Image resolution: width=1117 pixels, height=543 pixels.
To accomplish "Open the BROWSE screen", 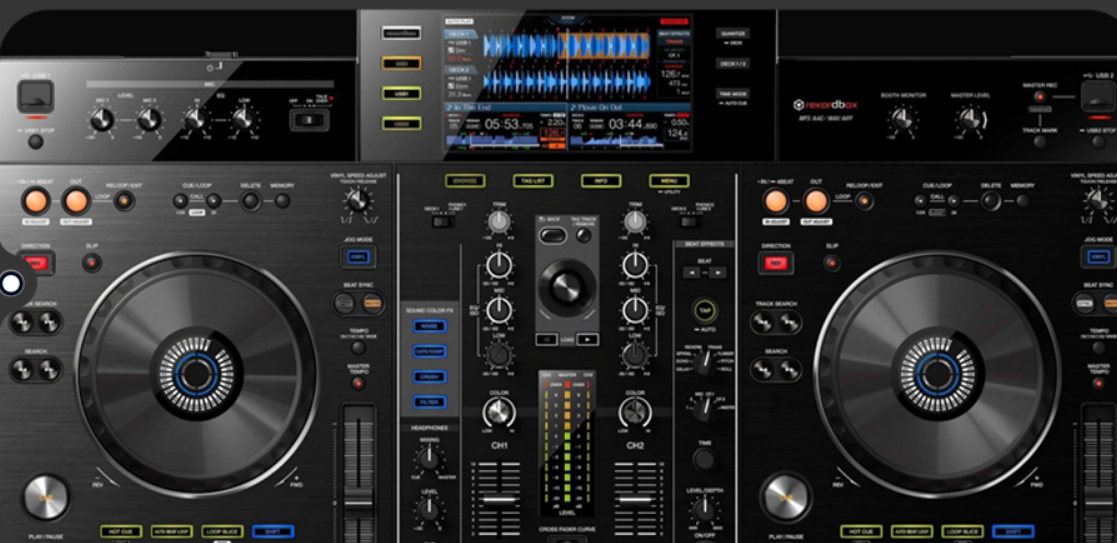I will coord(465,181).
